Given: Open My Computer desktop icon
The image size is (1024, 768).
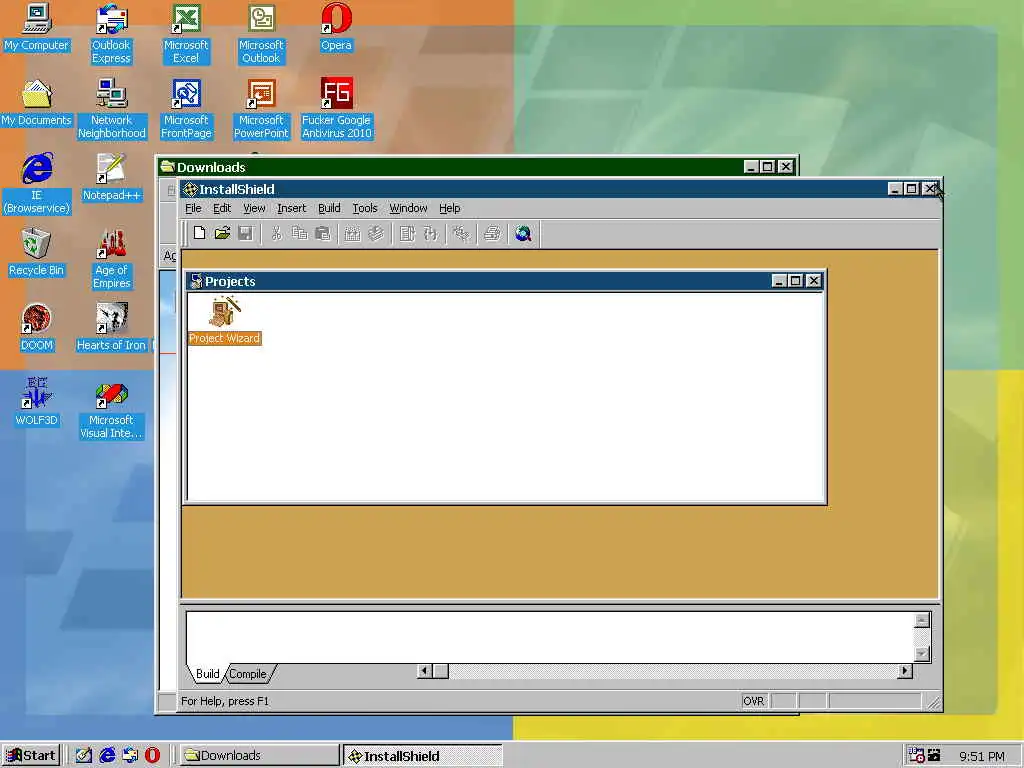Looking at the screenshot, I should [x=37, y=27].
